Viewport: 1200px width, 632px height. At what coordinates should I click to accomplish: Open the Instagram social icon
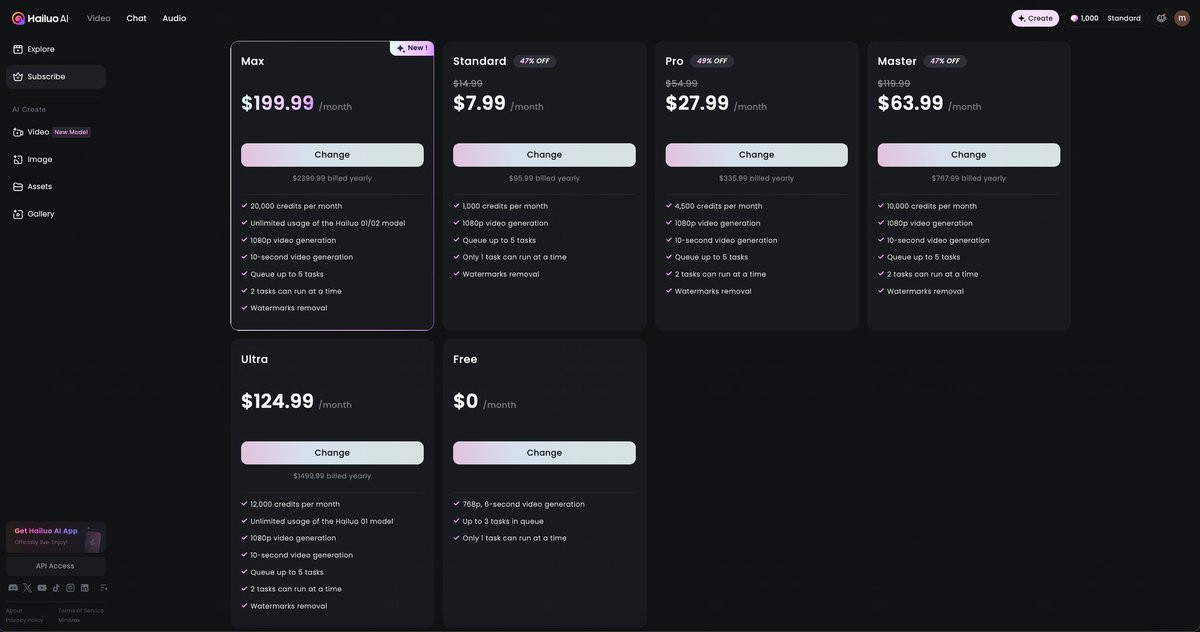tap(70, 588)
